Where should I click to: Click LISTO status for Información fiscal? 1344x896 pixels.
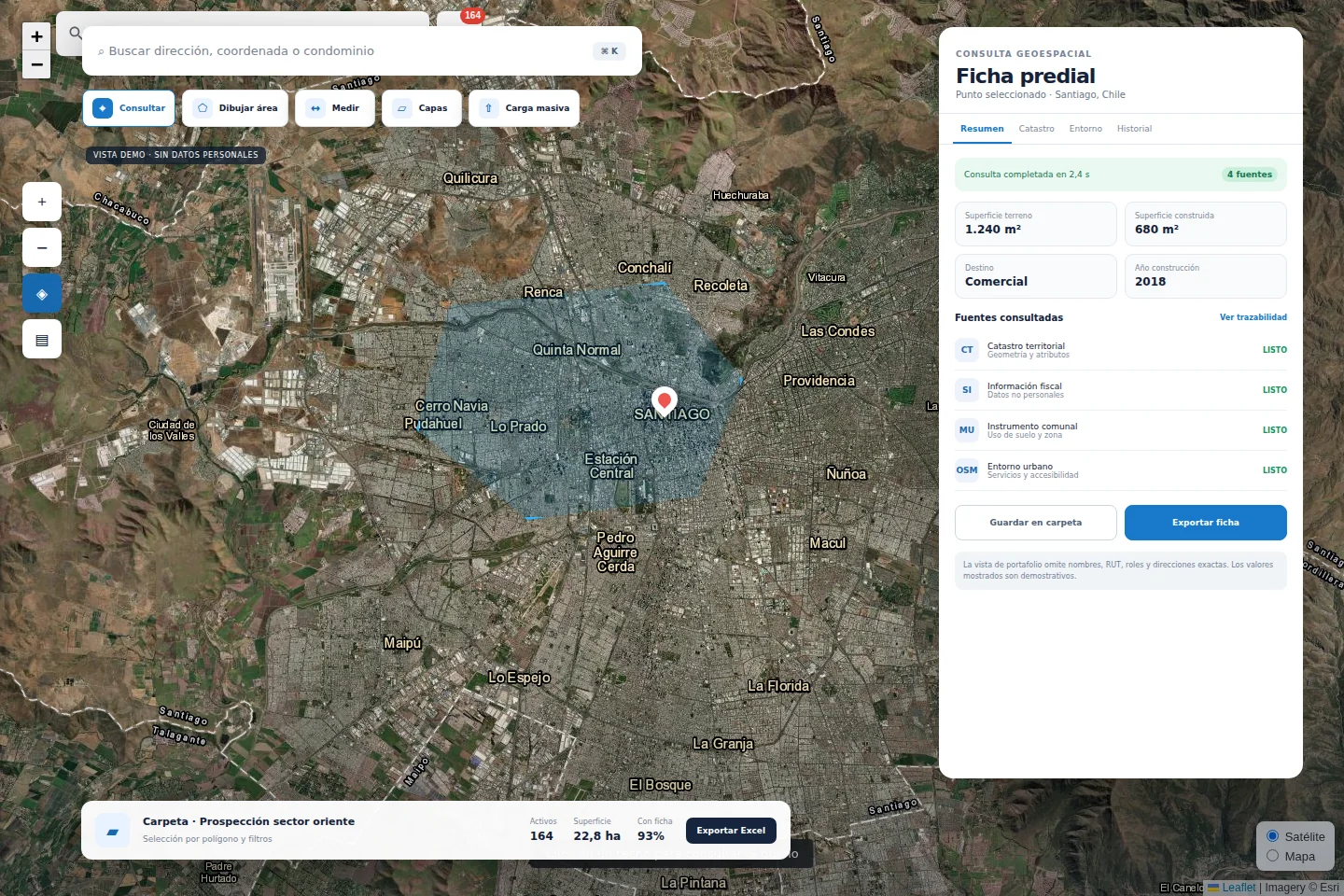[x=1275, y=390]
